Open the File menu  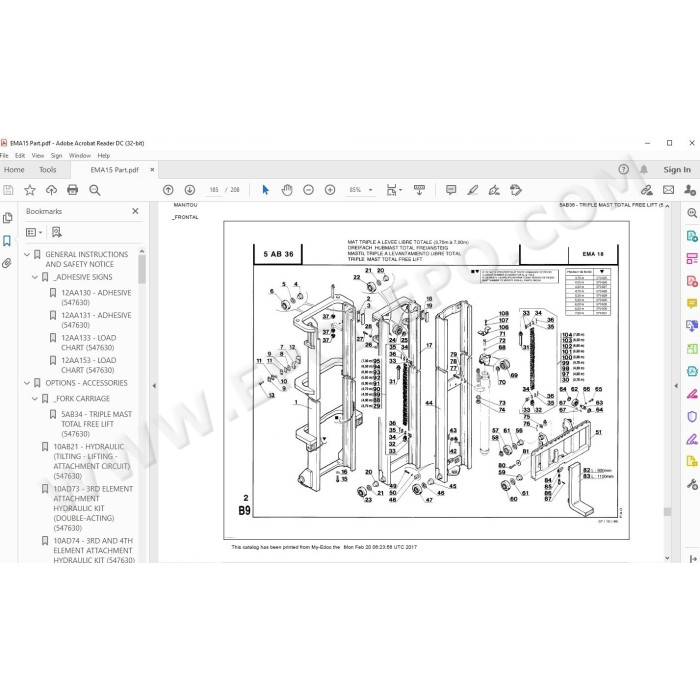4,155
